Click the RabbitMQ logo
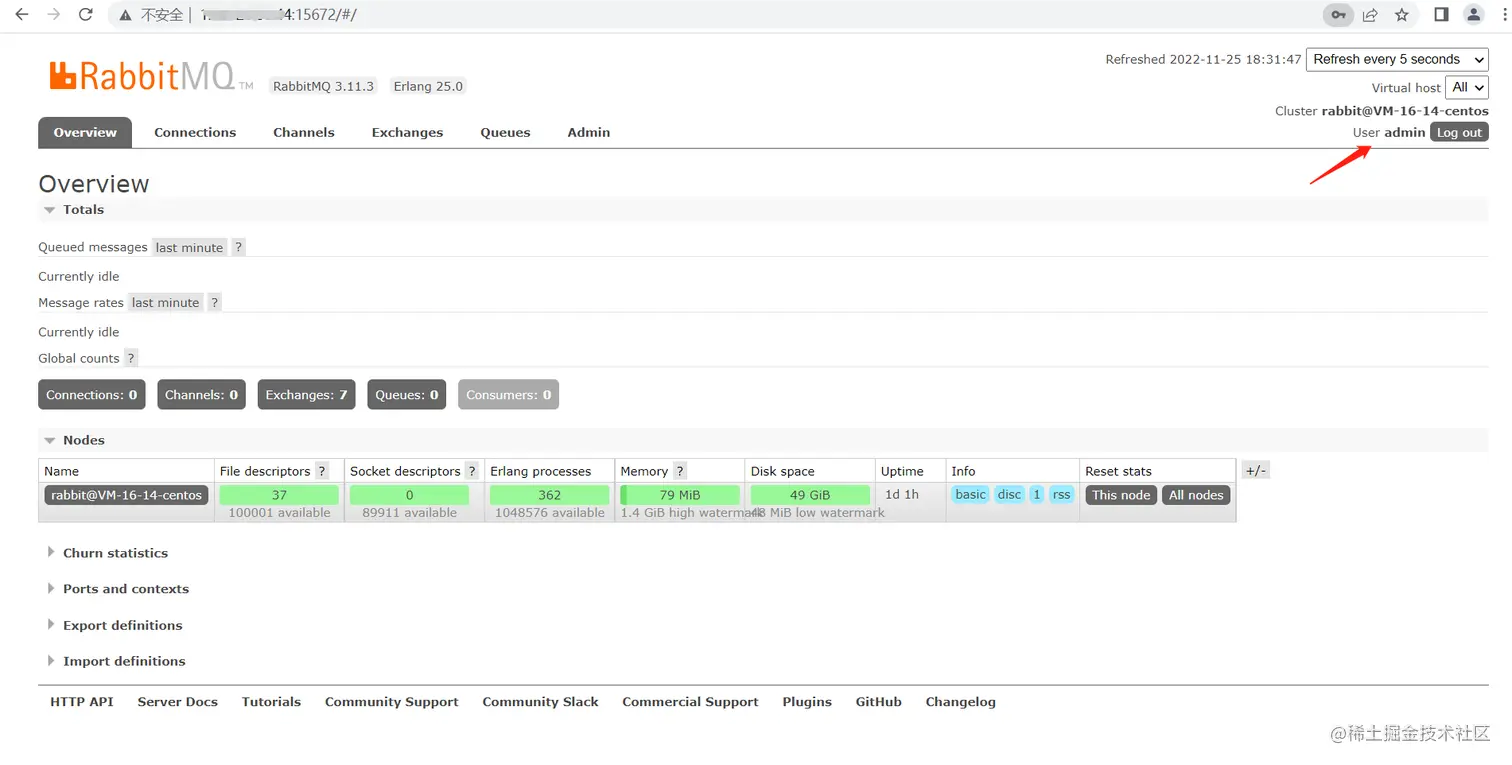The height and width of the screenshot is (765, 1512). coord(150,76)
